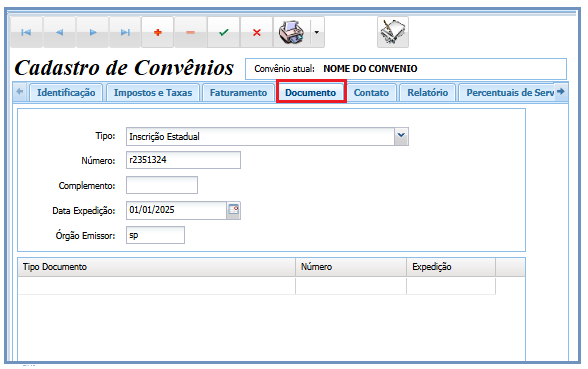Expand the Tipo dropdown list

click(401, 136)
